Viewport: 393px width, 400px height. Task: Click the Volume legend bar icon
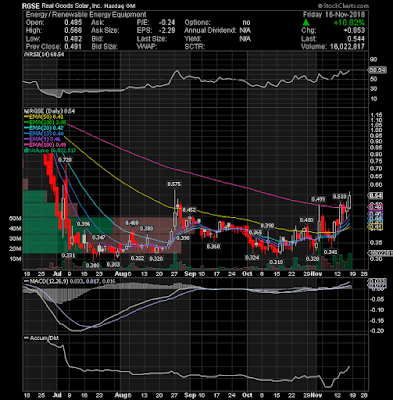[x=25, y=151]
